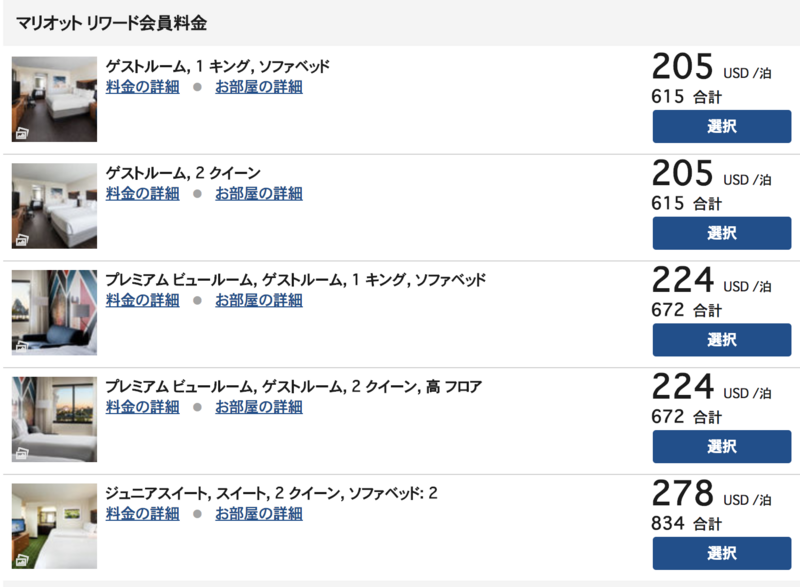
Task: Select the 2 Queen guest room at 205 USD
Action: click(721, 233)
